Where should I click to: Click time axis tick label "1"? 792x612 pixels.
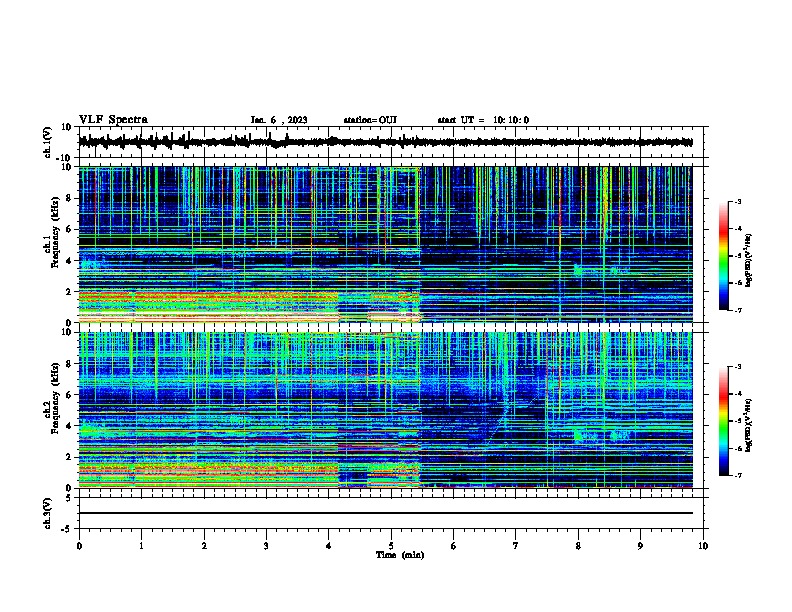(x=141, y=546)
